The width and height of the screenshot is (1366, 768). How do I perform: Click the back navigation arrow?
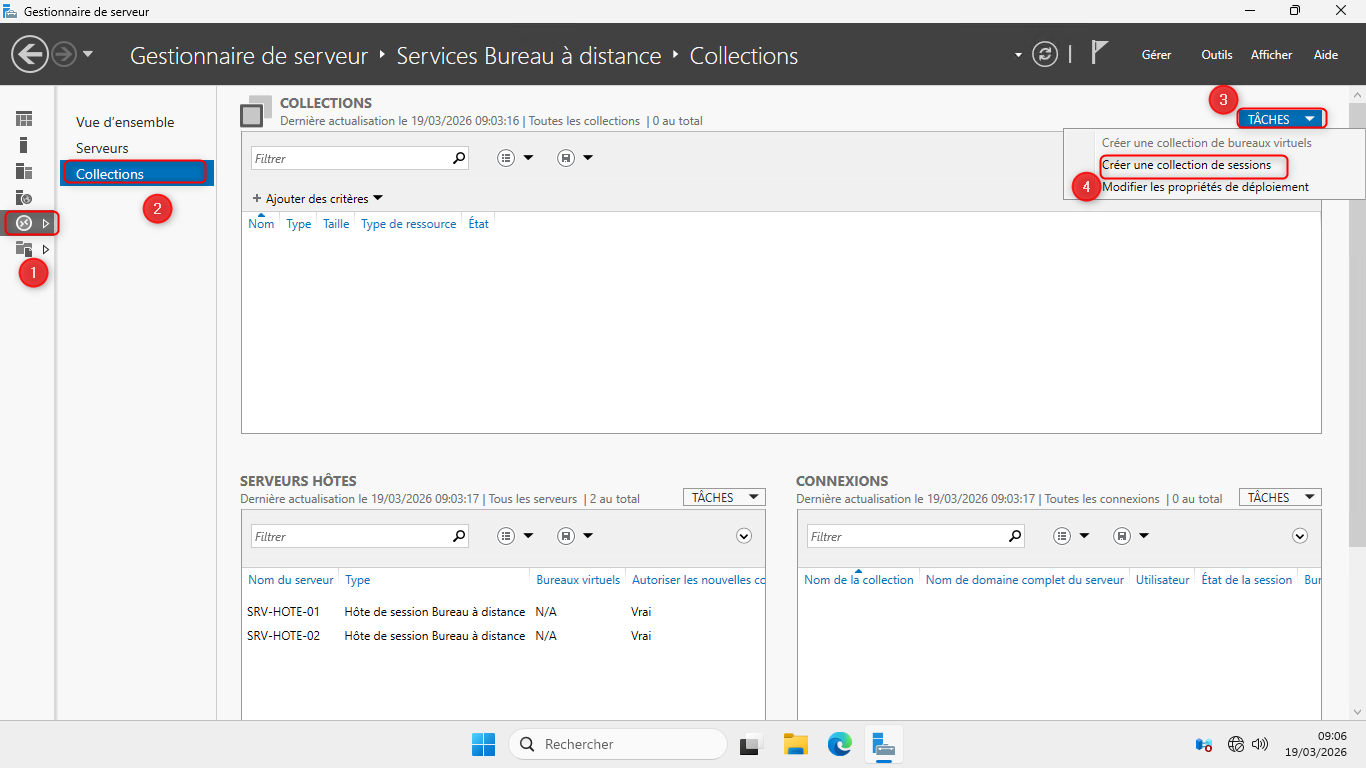[x=31, y=55]
